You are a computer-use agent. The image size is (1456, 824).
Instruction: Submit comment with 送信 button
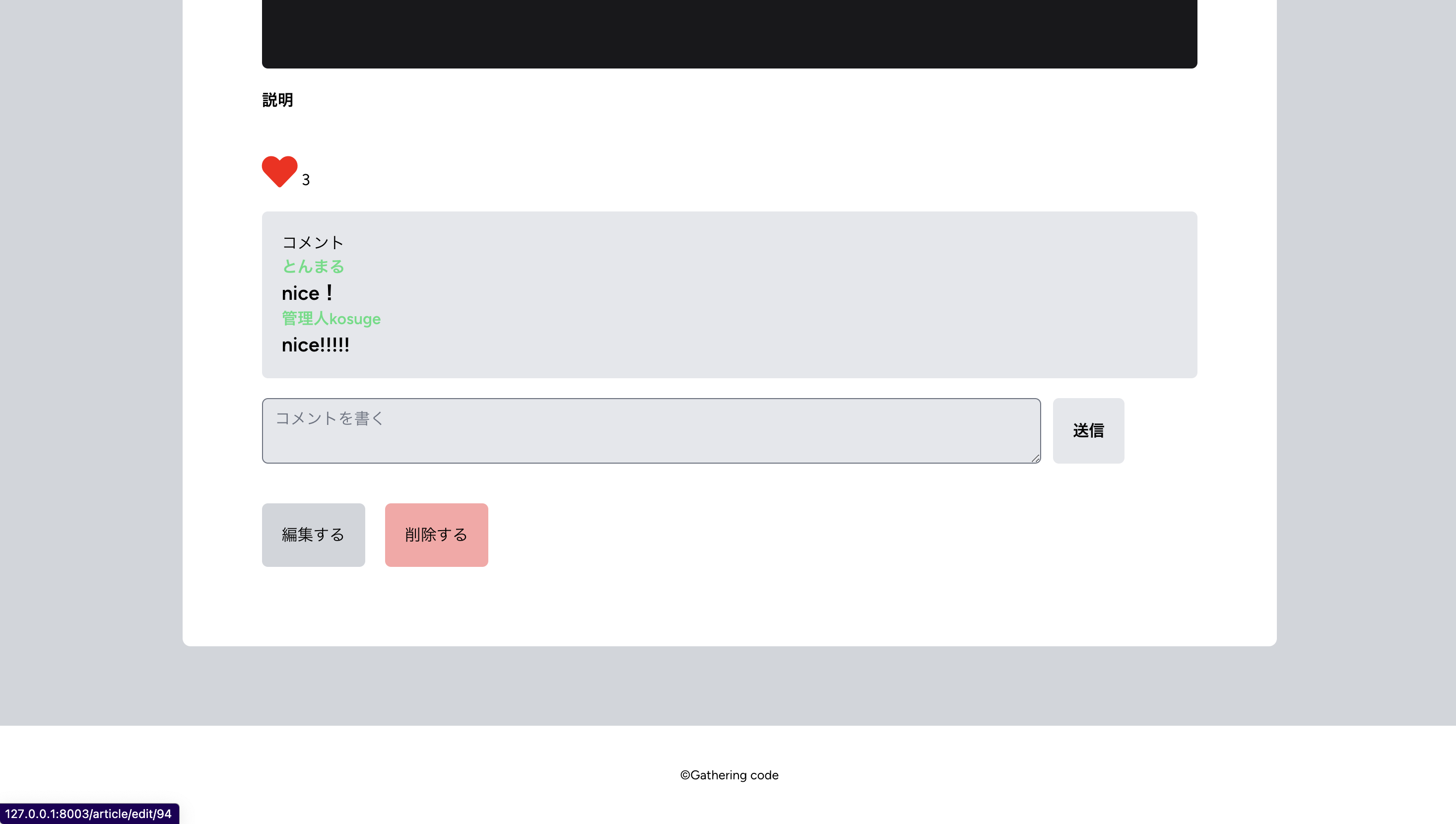click(1088, 431)
